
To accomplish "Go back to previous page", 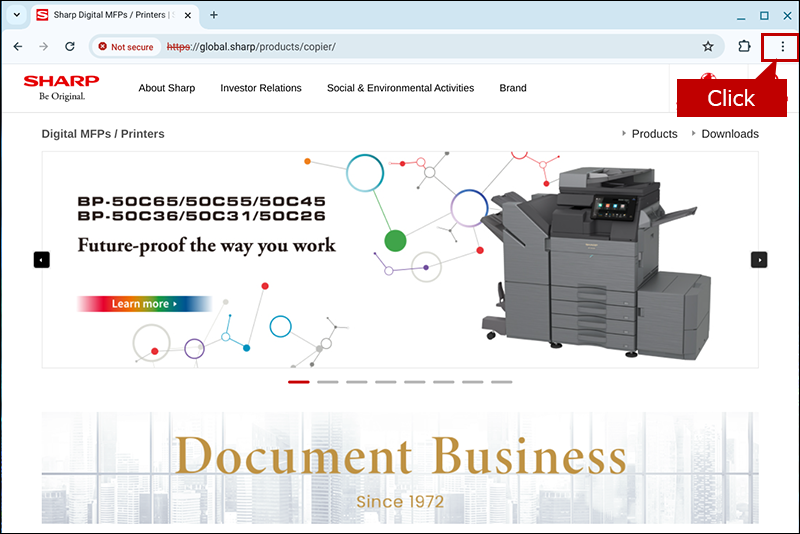I will [x=18, y=46].
